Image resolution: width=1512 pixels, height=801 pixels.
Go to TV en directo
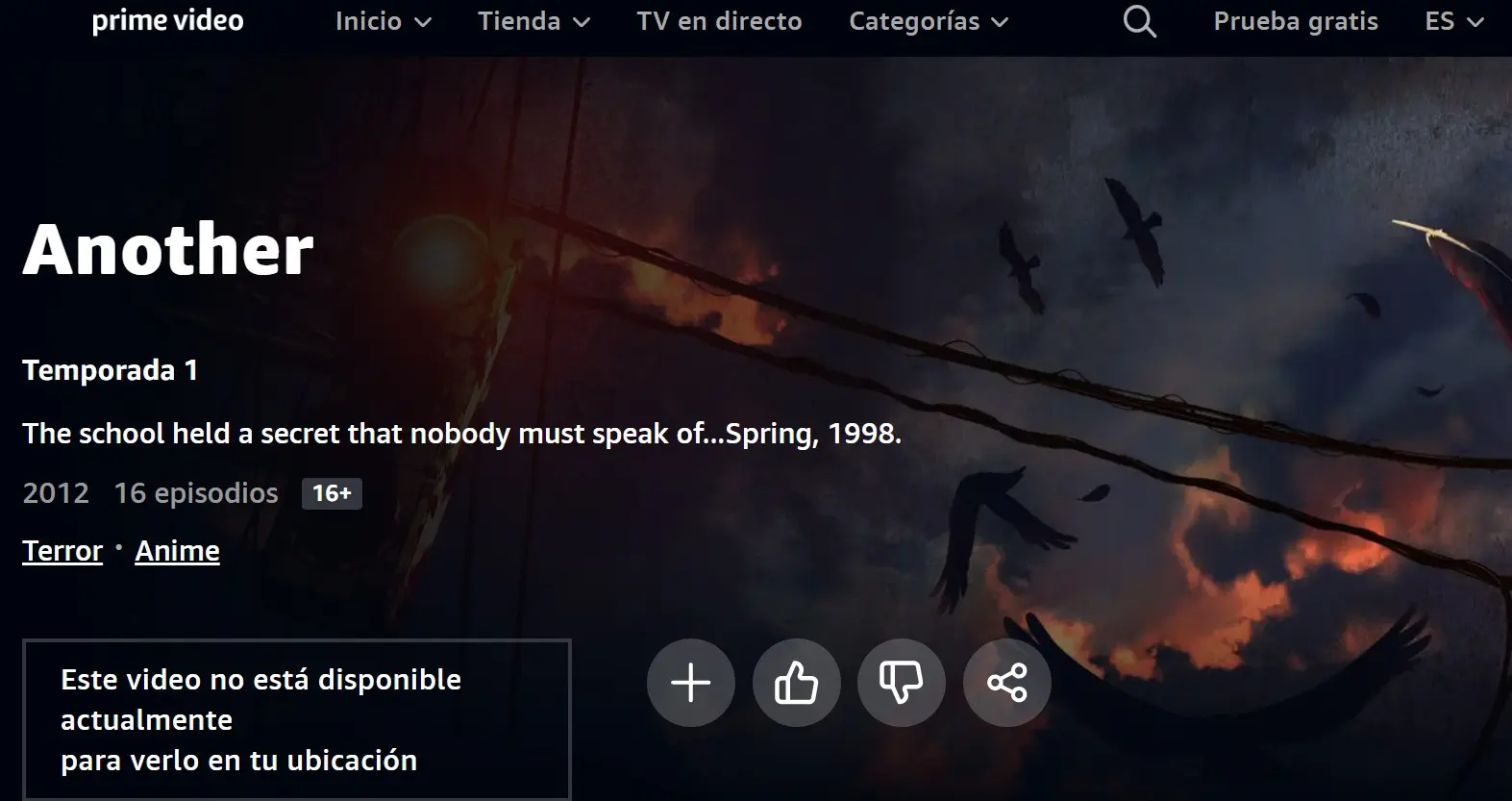click(x=719, y=21)
